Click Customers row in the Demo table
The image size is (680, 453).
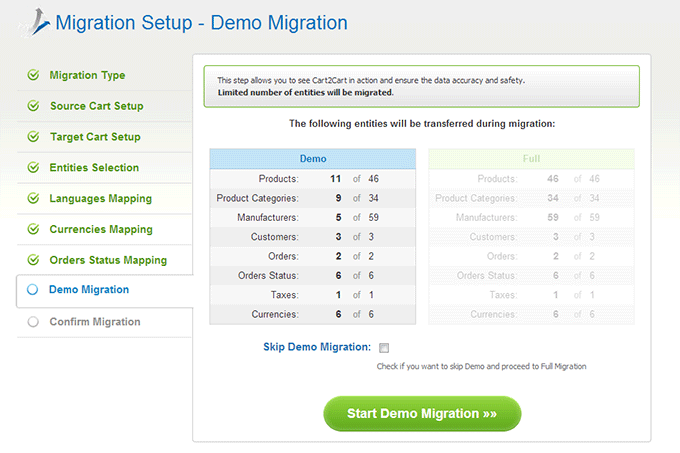point(313,237)
